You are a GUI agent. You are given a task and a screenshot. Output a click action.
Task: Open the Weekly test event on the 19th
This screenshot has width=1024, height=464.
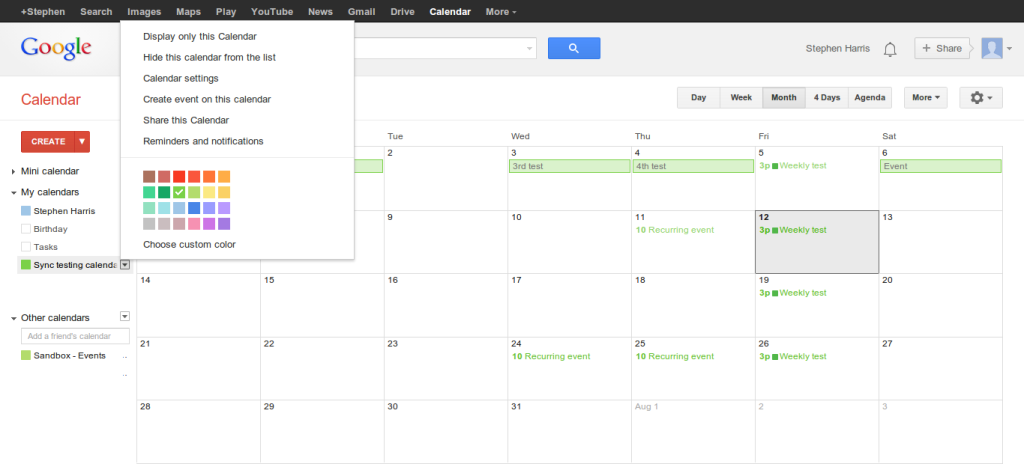[x=793, y=293]
